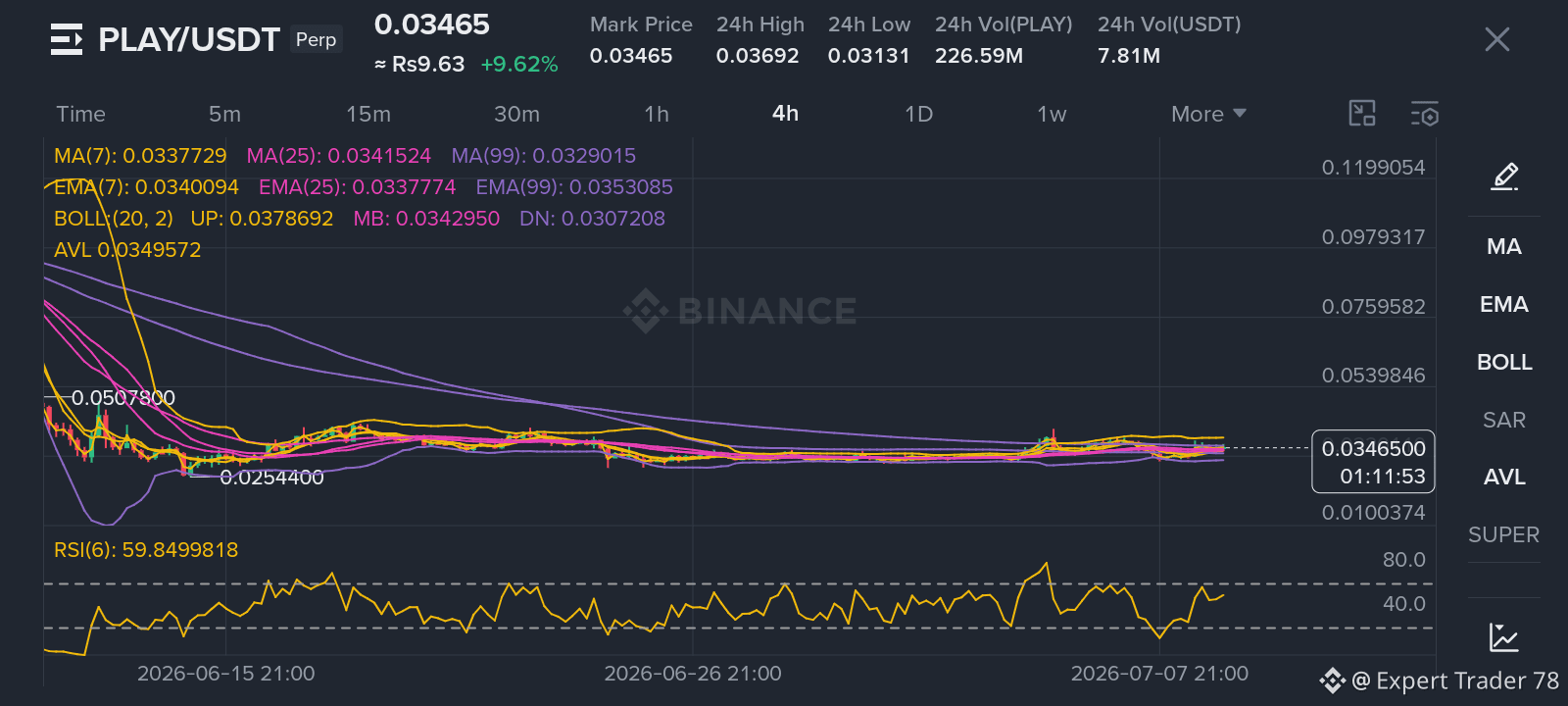The height and width of the screenshot is (706, 1568).
Task: Select the pencil drawing tool icon
Action: (1504, 176)
